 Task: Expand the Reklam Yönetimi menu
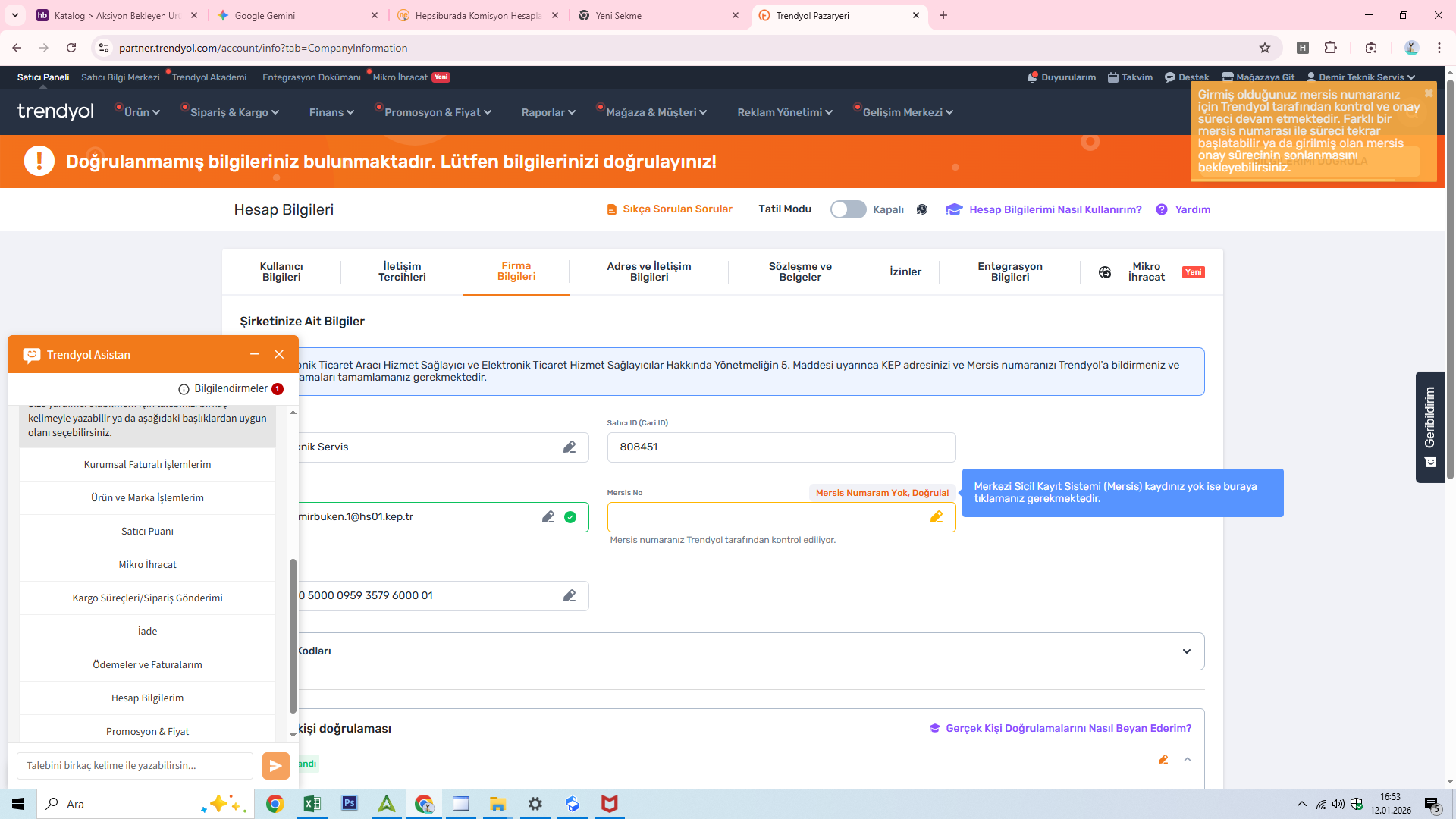point(785,112)
